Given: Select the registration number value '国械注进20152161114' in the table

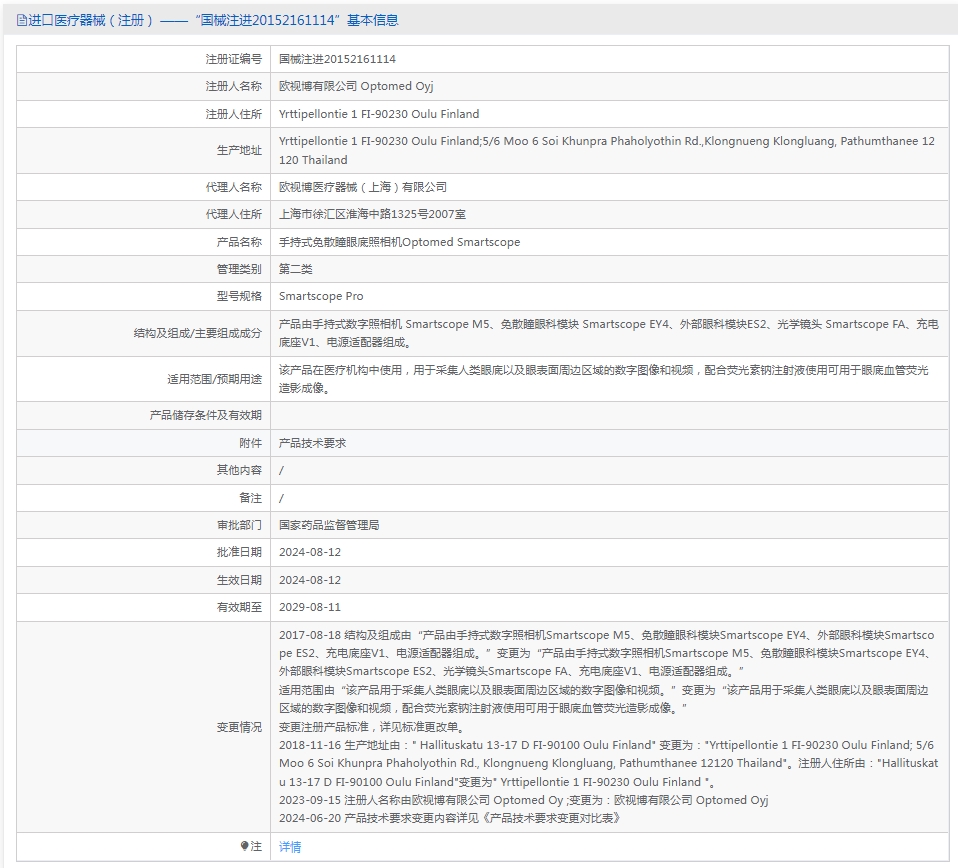Looking at the screenshot, I should coord(337,59).
